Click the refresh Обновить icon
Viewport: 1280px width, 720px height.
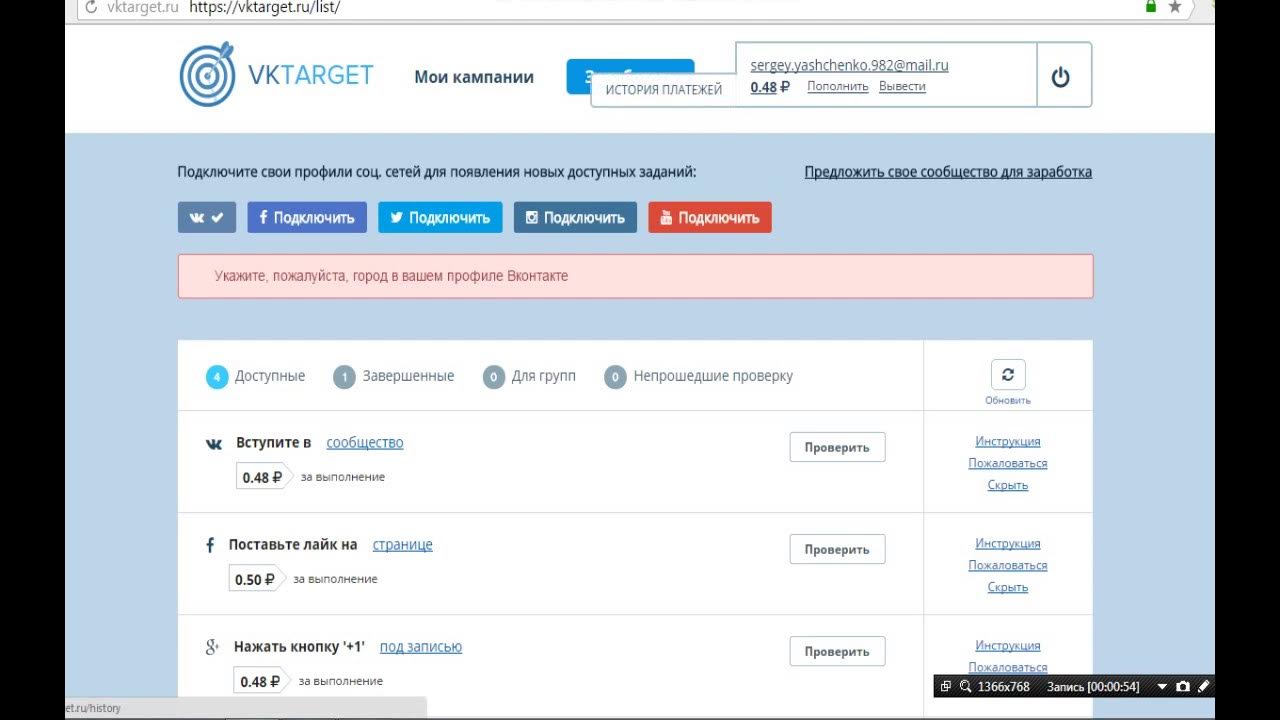click(1008, 375)
